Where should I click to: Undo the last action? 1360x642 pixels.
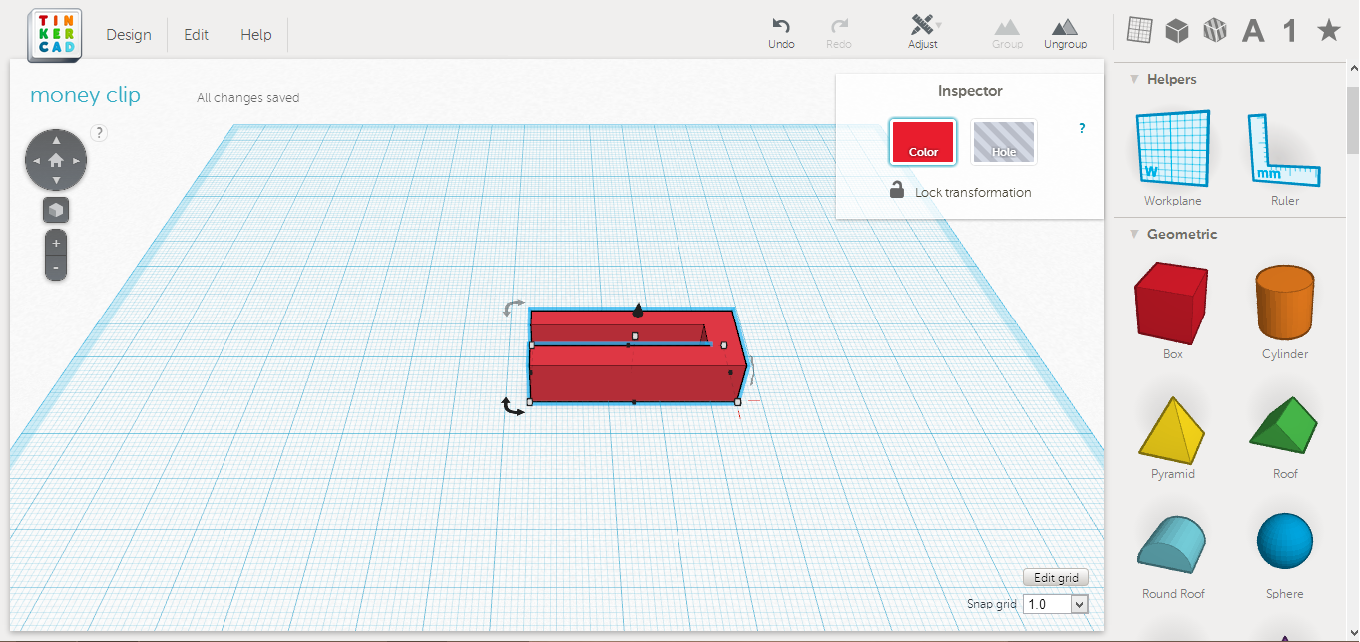click(781, 33)
